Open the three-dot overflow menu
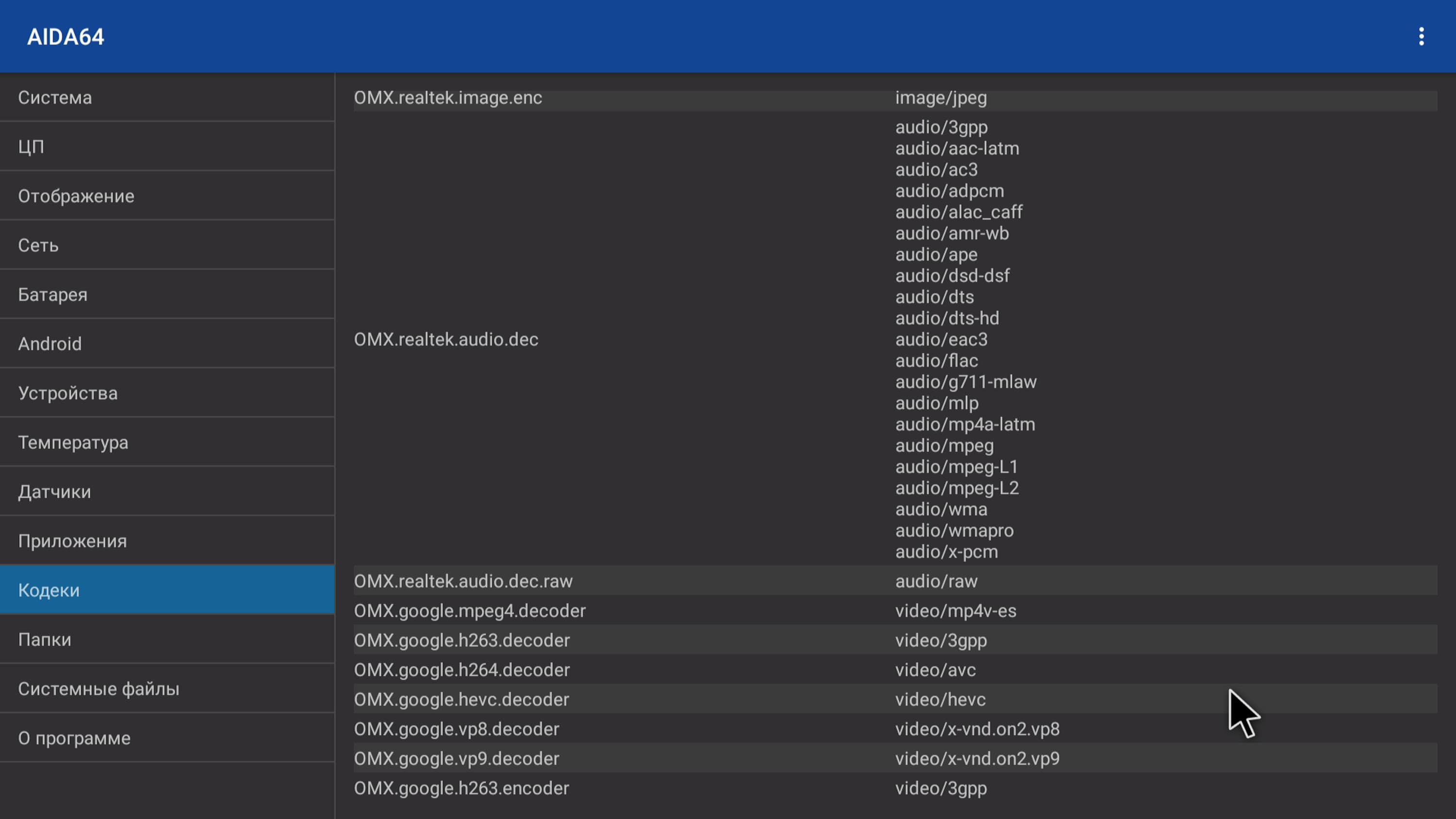The width and height of the screenshot is (1456, 819). click(1421, 37)
